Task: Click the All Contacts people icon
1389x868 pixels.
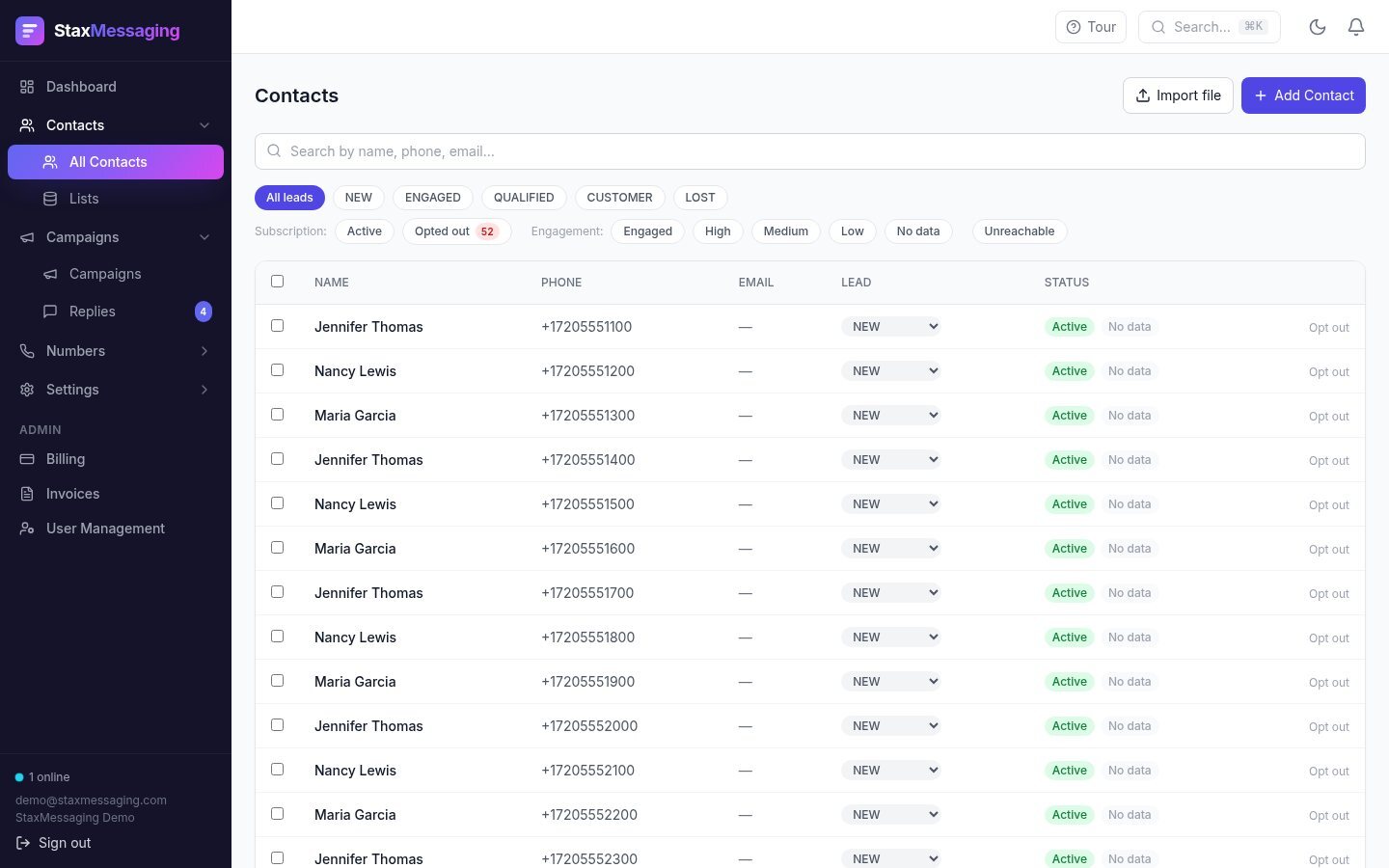Action: (x=50, y=162)
